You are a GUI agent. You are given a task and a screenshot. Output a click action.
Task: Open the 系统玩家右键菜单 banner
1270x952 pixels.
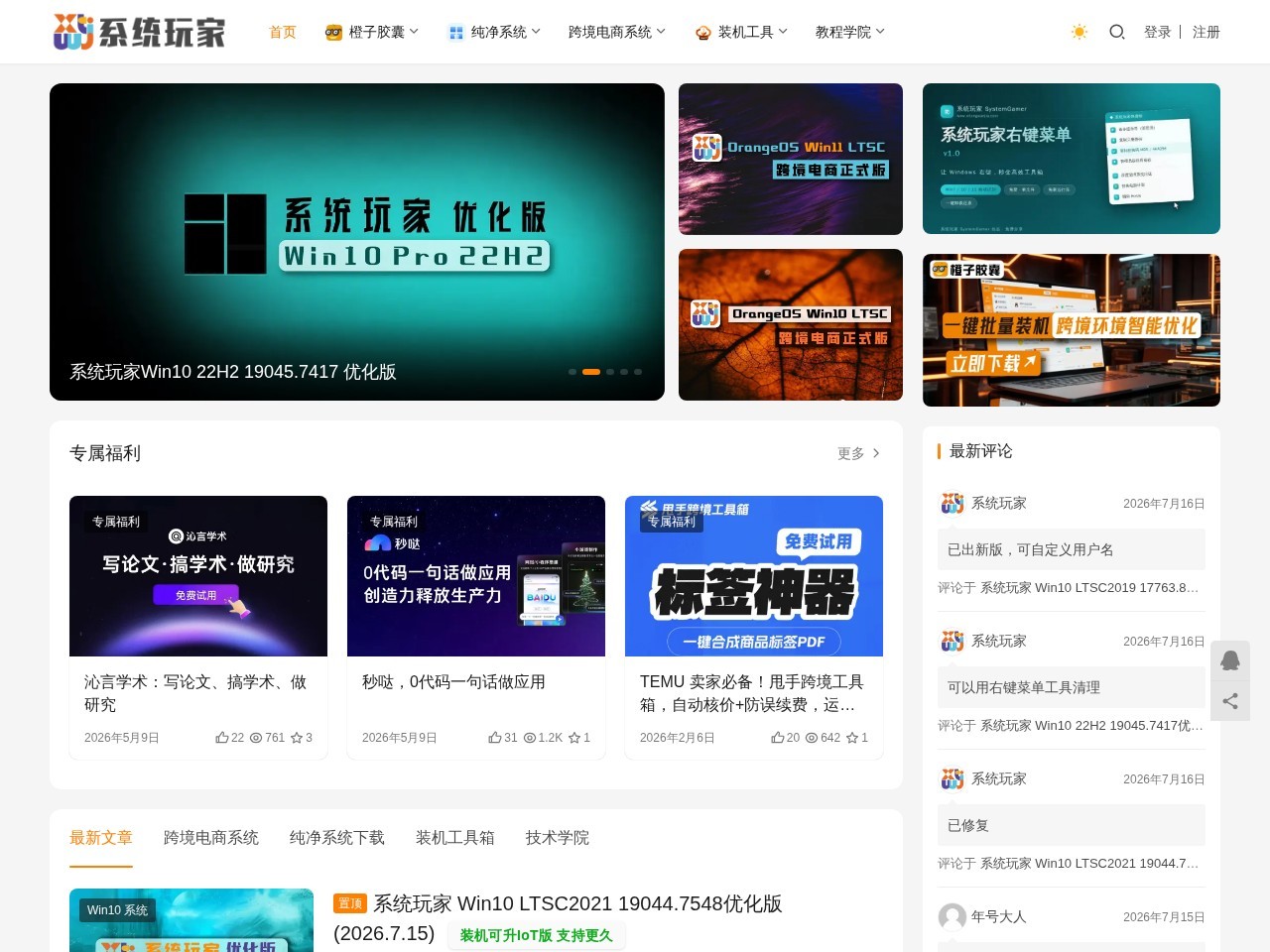point(1072,159)
